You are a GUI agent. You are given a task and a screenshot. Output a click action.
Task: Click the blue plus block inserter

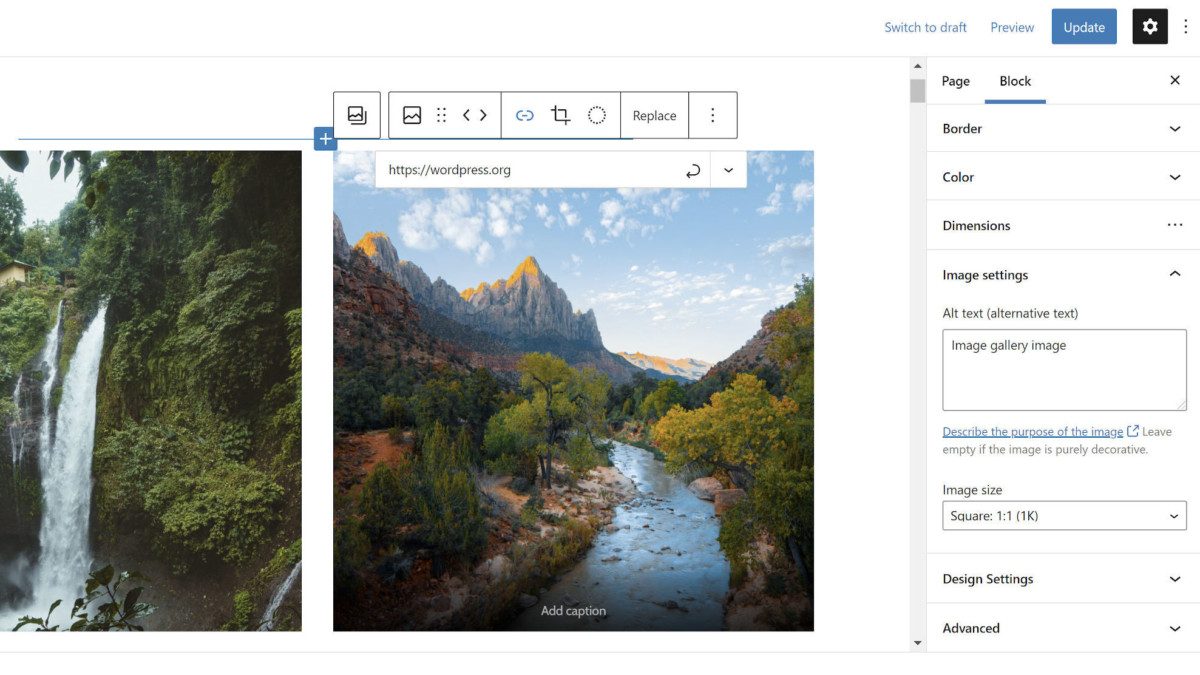(x=325, y=139)
